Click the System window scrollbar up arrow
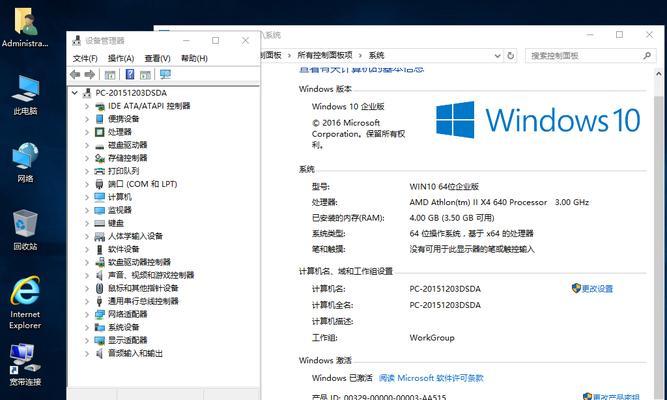This screenshot has width=667, height=400. point(658,74)
